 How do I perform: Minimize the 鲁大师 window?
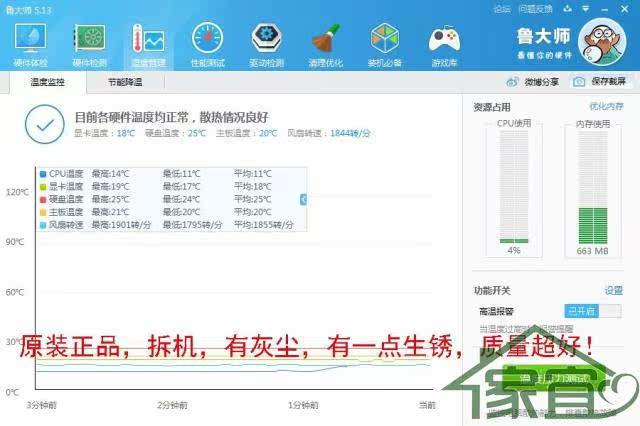[604, 9]
